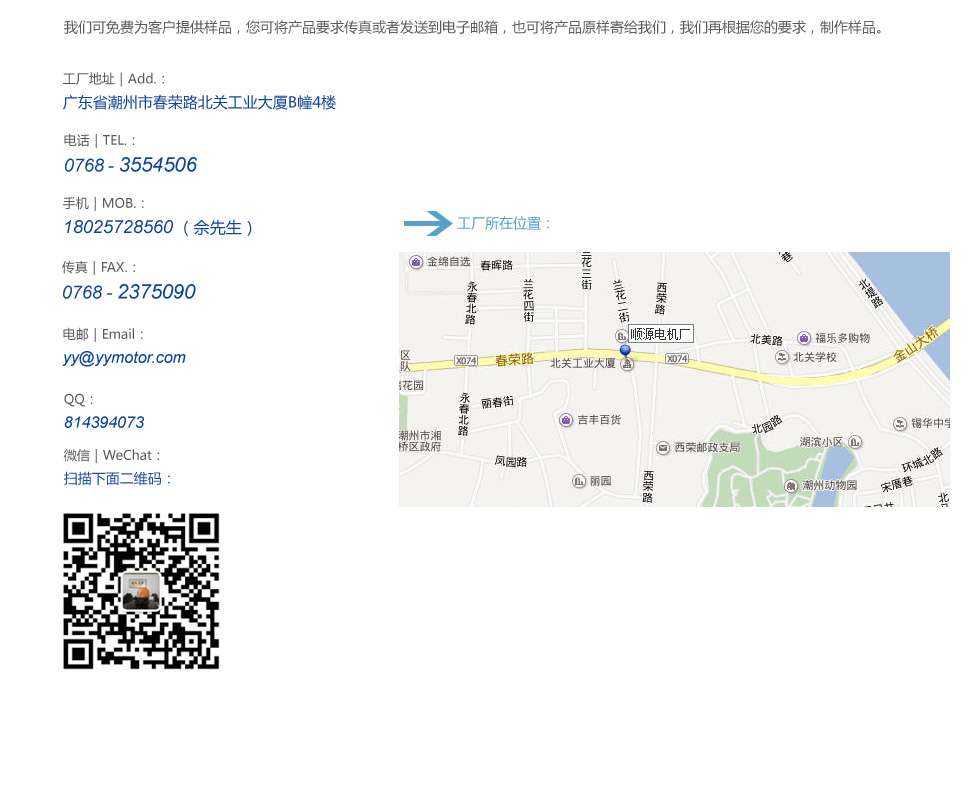Click the blue location pin on the map
The image size is (980, 800).
coord(625,350)
